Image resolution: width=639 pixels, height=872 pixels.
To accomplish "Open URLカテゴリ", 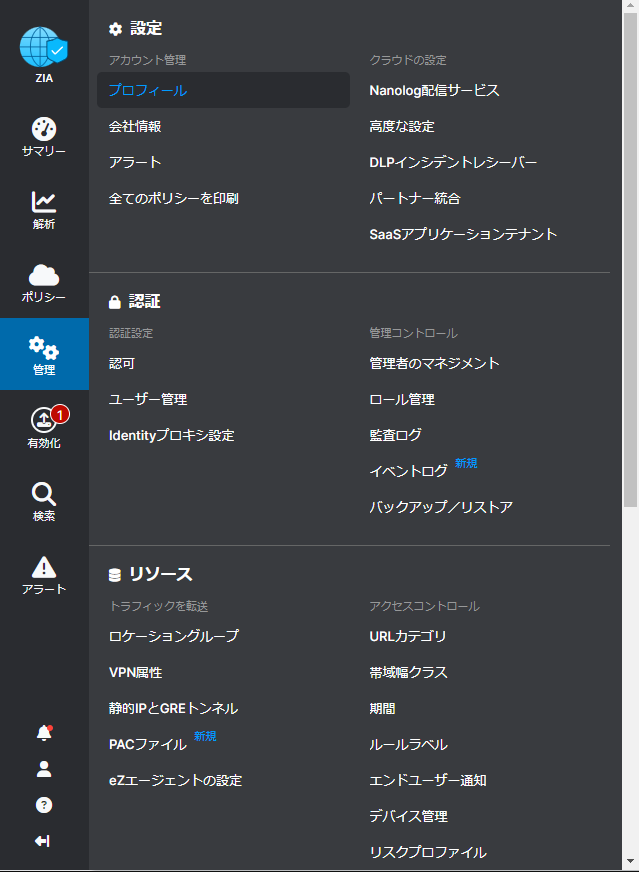I will [x=408, y=636].
